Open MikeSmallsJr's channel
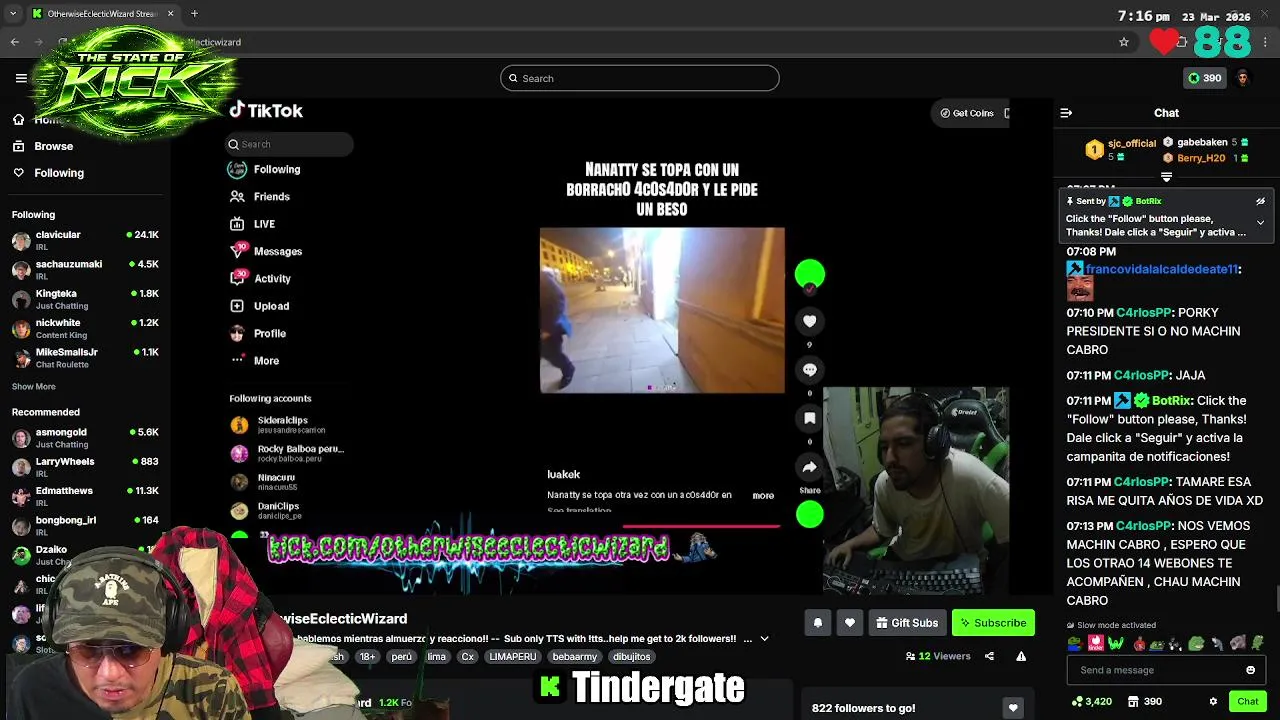The height and width of the screenshot is (720, 1280). [x=85, y=357]
